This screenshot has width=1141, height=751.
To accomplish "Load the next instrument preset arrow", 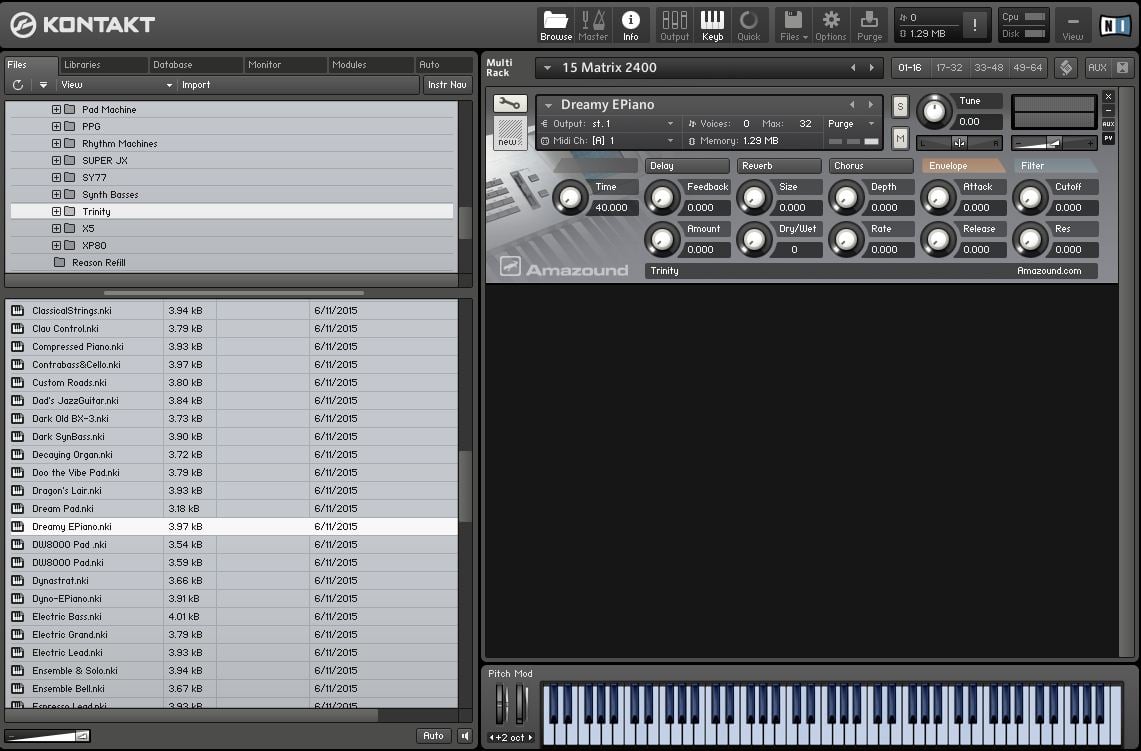I will [870, 105].
